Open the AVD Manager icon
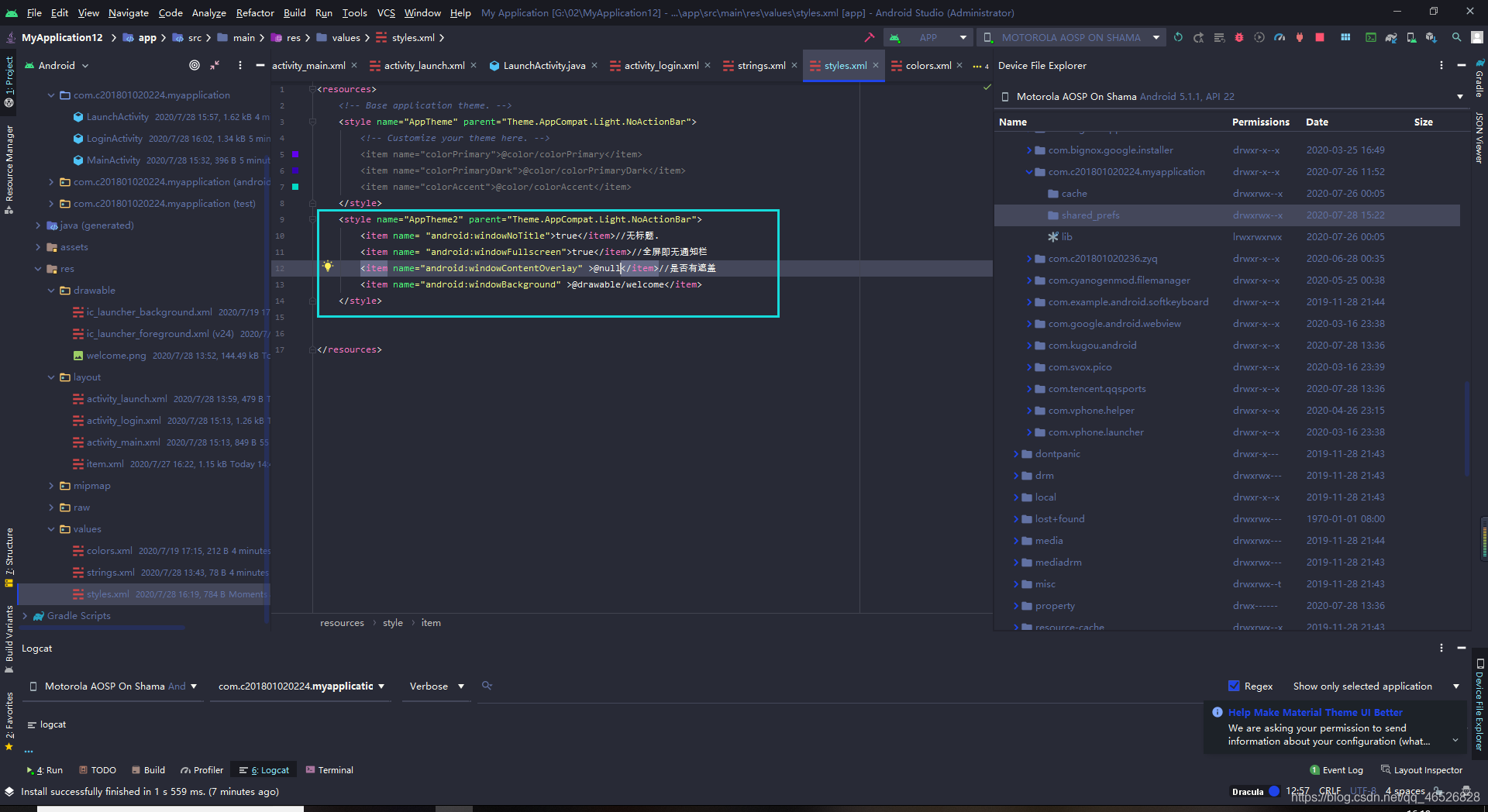 click(1411, 37)
